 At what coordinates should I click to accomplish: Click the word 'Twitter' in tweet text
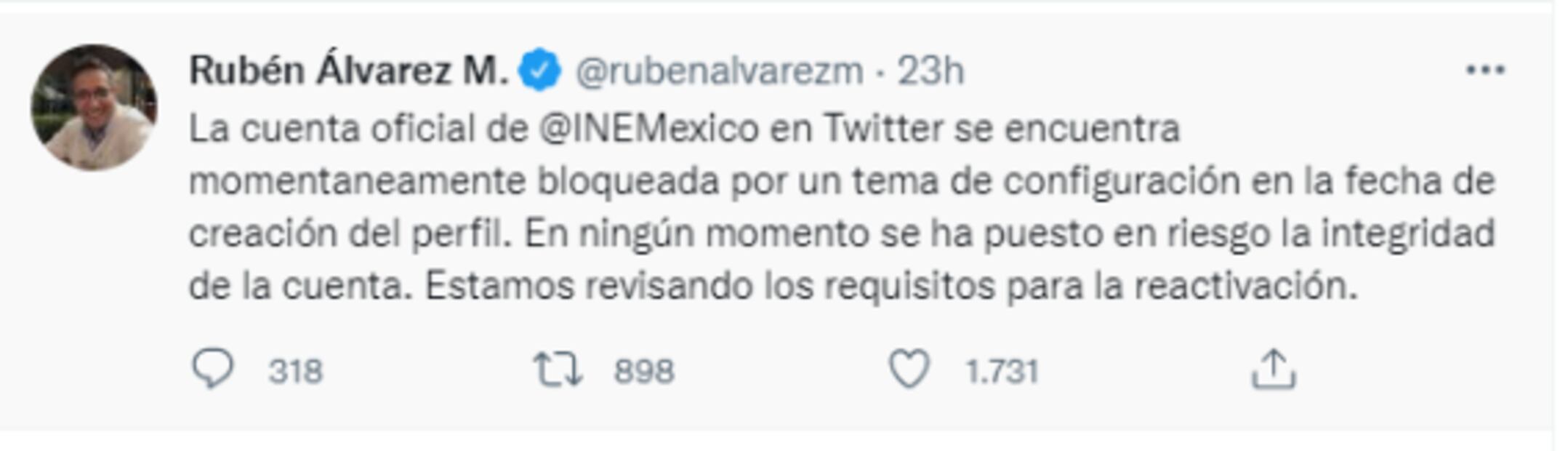coord(883,129)
